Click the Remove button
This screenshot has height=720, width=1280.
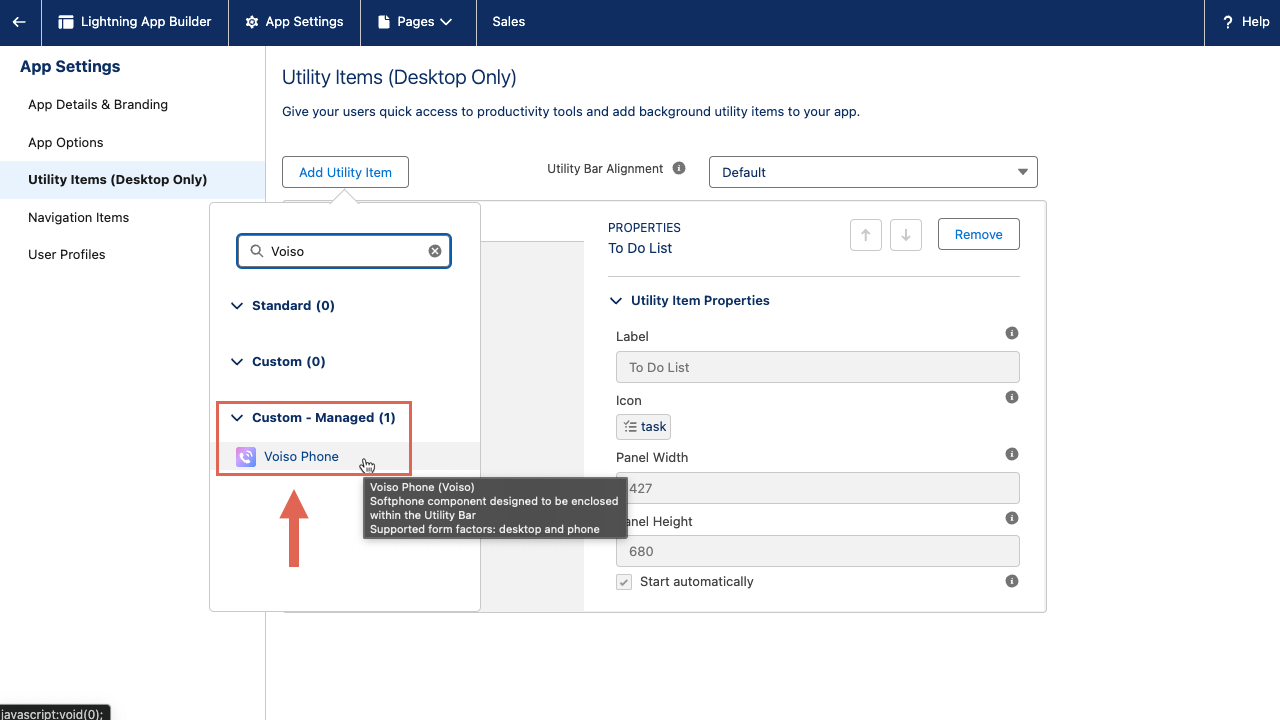[978, 234]
